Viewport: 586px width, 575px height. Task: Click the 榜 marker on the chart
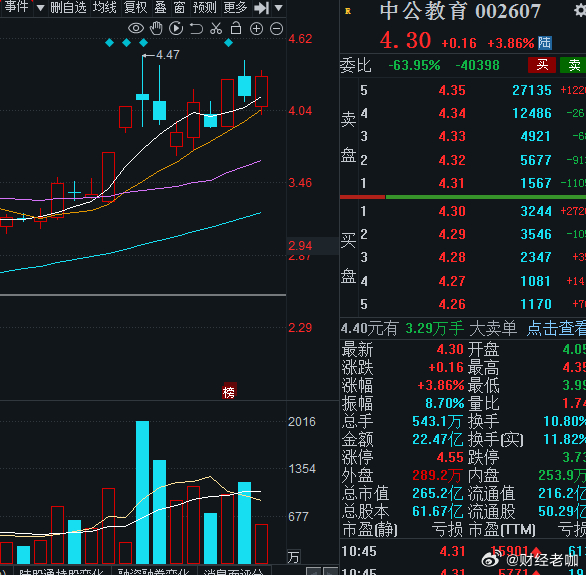point(229,392)
